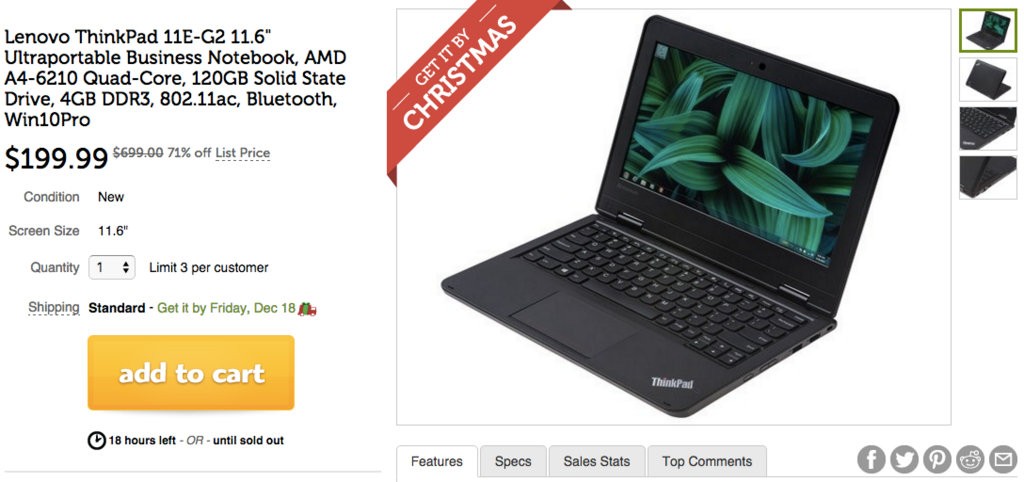
Task: Click the Shipping label link
Action: (x=54, y=308)
